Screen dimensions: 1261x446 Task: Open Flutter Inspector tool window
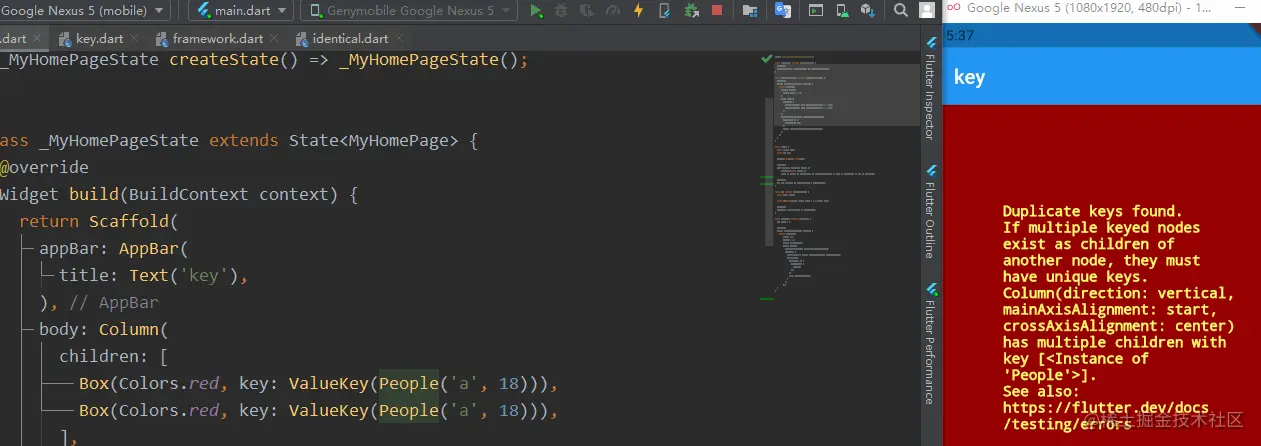coord(931,90)
